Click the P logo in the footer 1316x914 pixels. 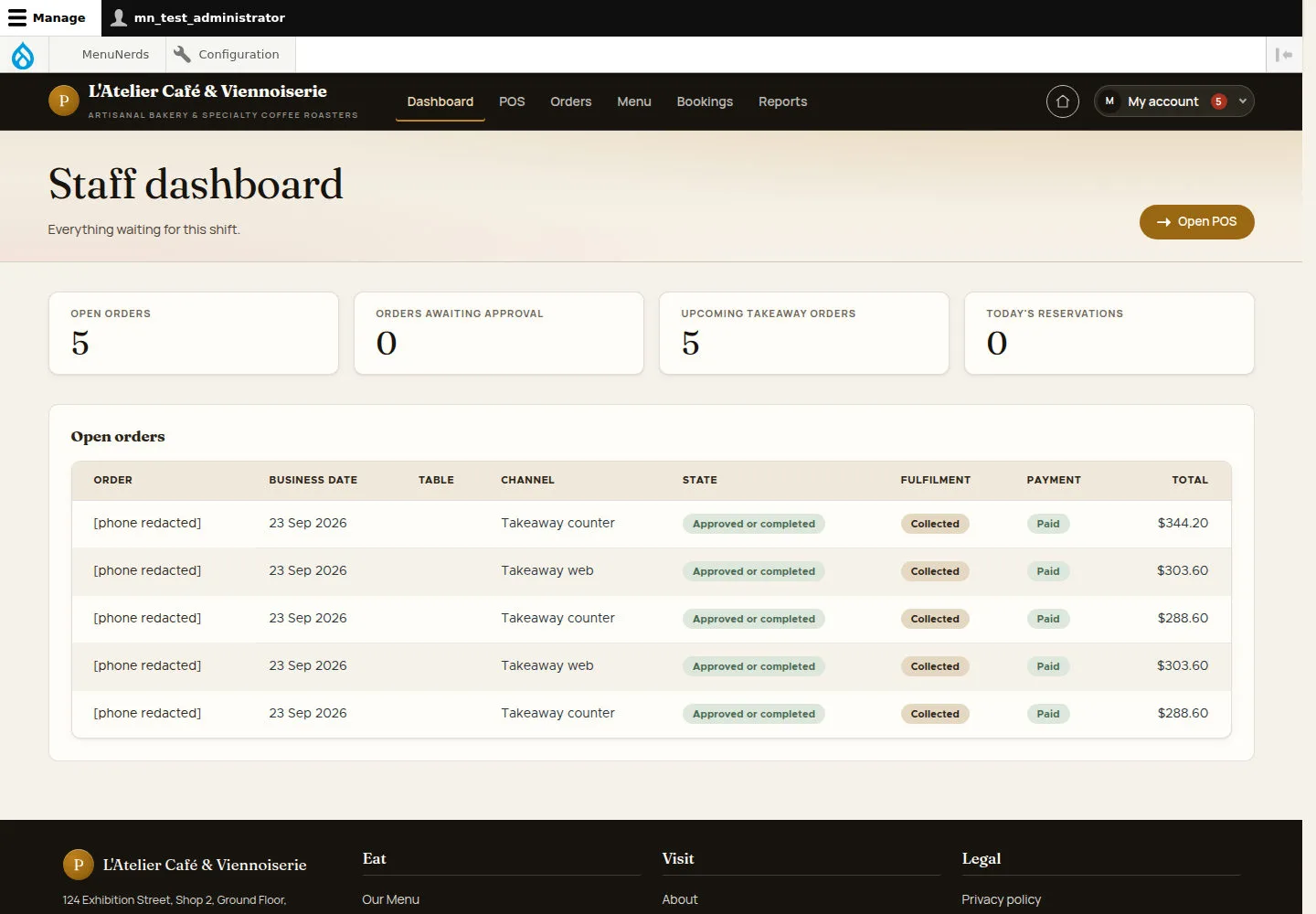78,865
